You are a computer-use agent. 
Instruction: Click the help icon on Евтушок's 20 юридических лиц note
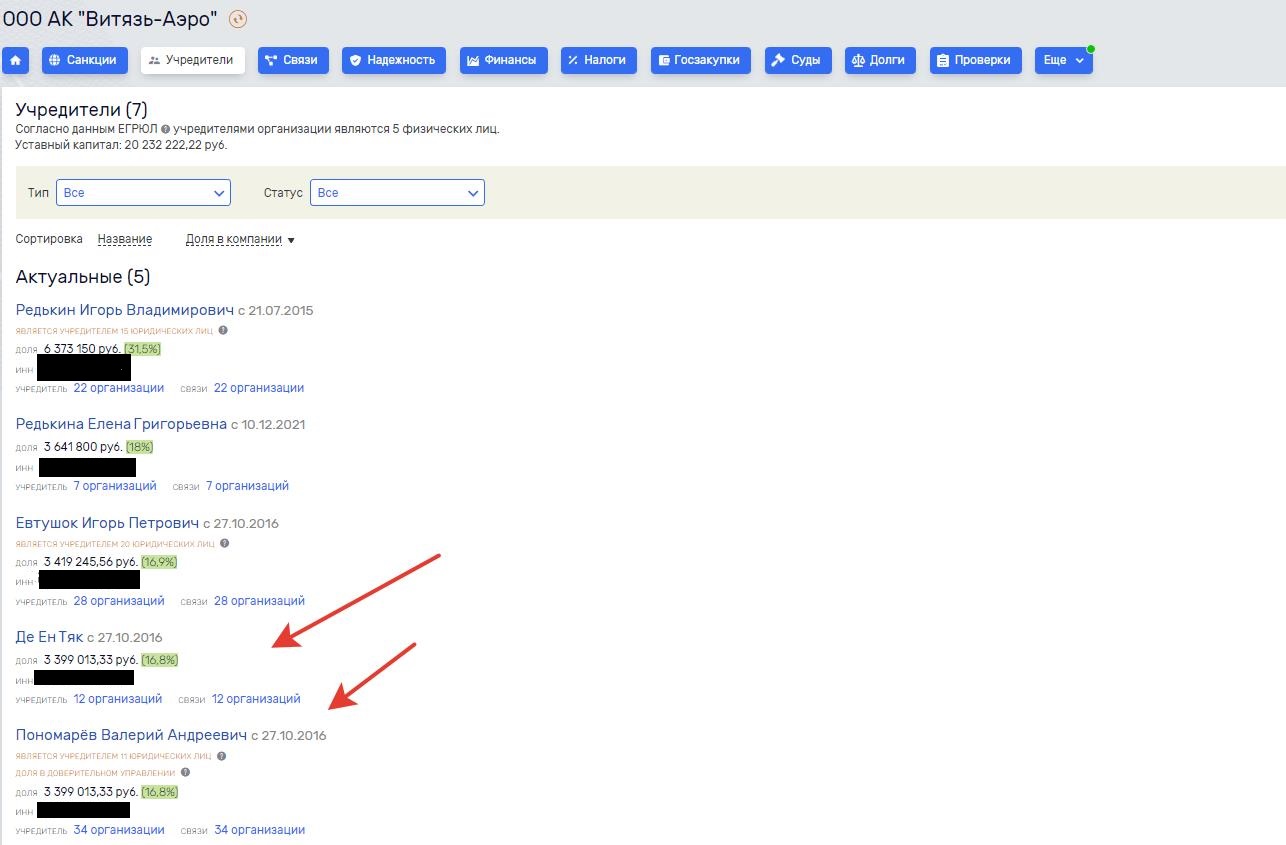pos(224,543)
